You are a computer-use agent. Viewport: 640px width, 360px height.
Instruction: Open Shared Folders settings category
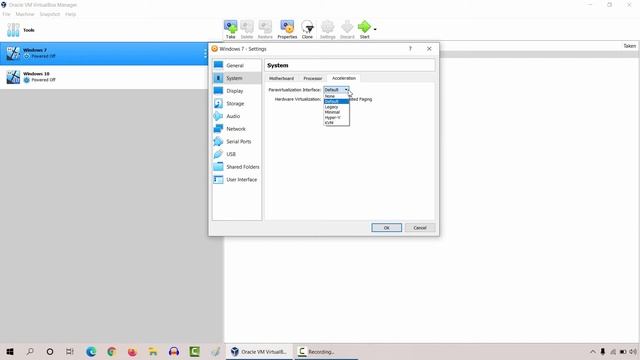[237, 167]
